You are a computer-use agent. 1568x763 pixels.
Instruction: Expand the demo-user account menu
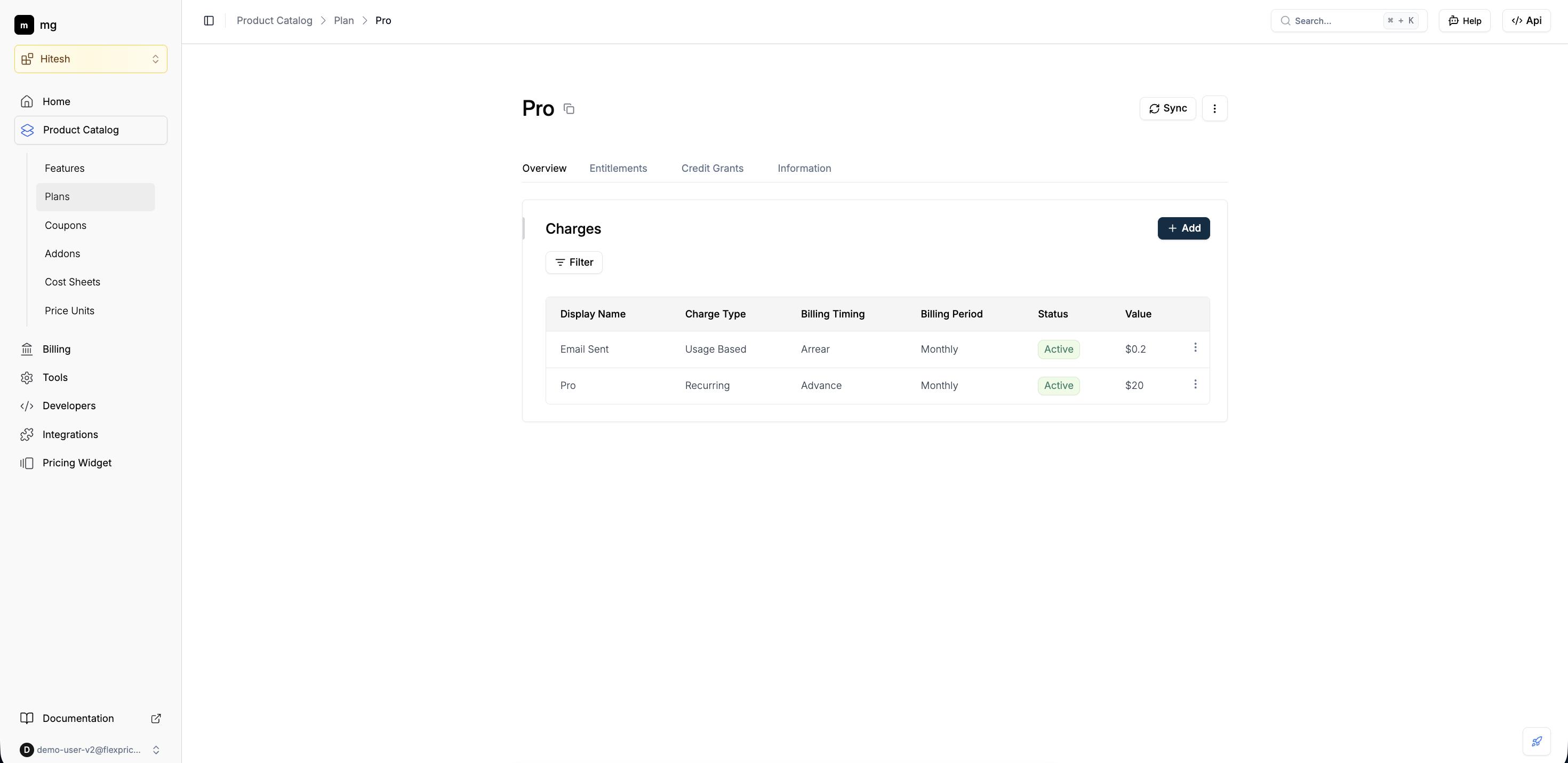tap(91, 750)
